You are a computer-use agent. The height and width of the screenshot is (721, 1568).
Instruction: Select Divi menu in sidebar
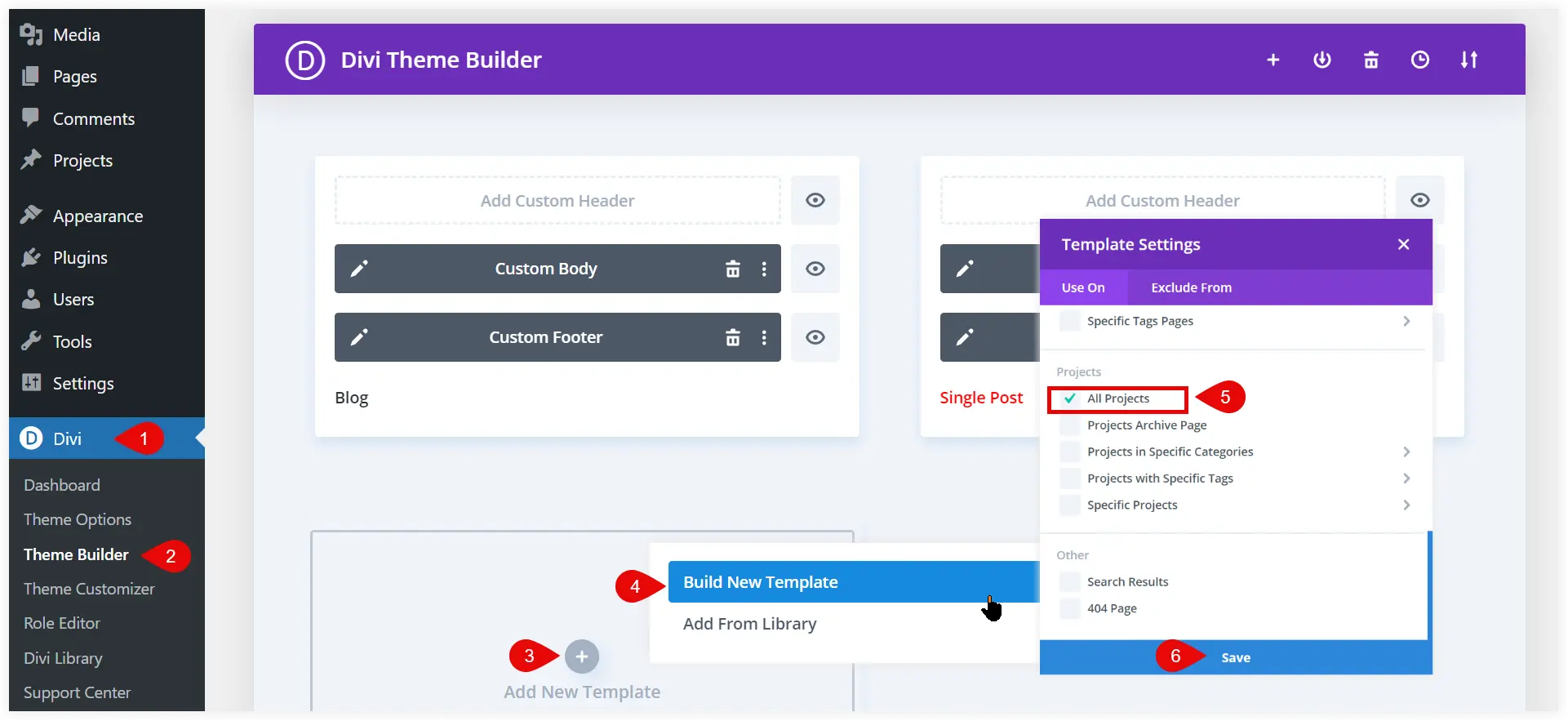coord(107,438)
